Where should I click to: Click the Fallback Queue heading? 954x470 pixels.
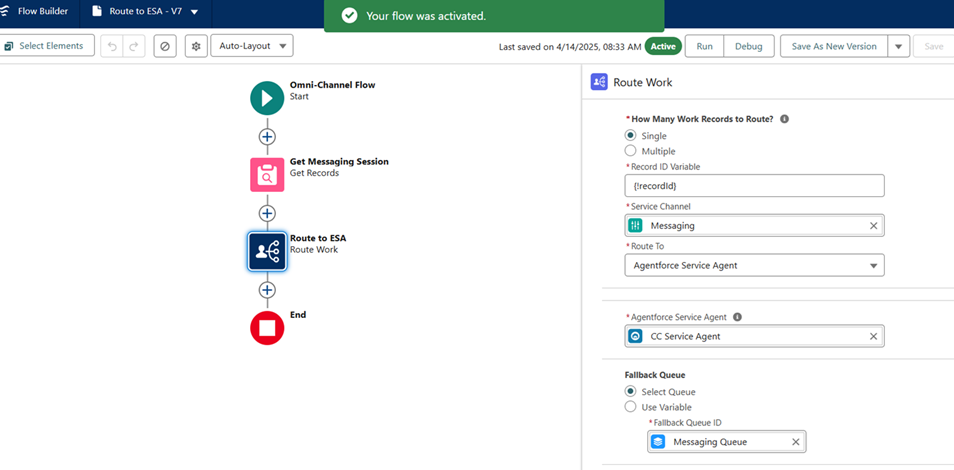655,375
